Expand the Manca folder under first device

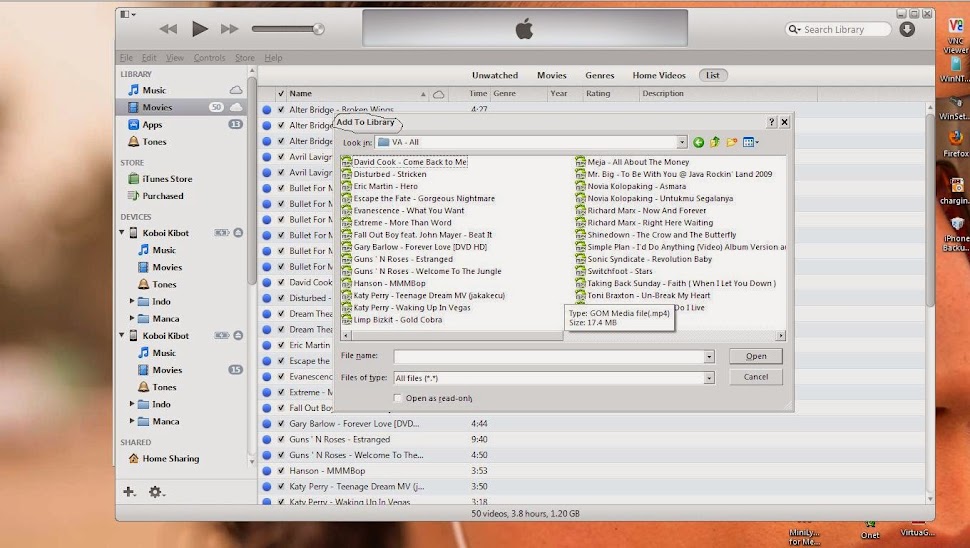tap(131, 318)
